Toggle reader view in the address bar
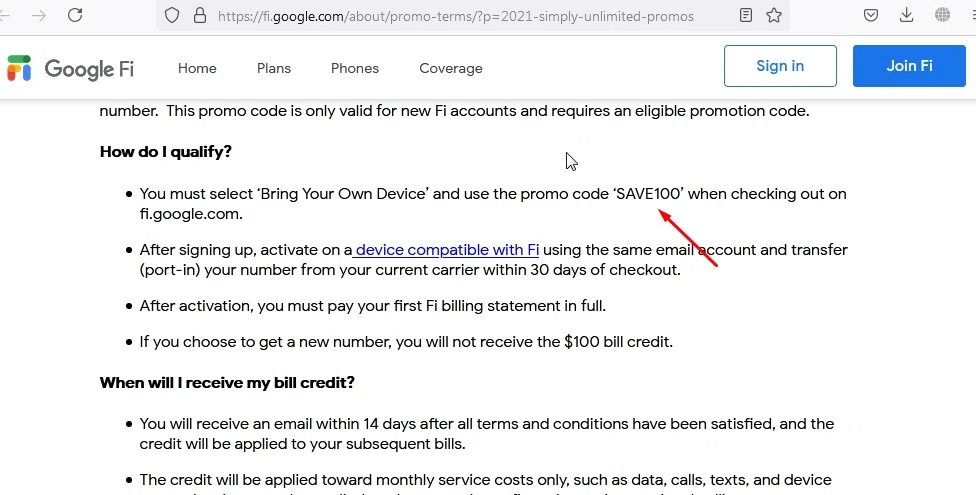The height and width of the screenshot is (495, 976). (x=746, y=16)
